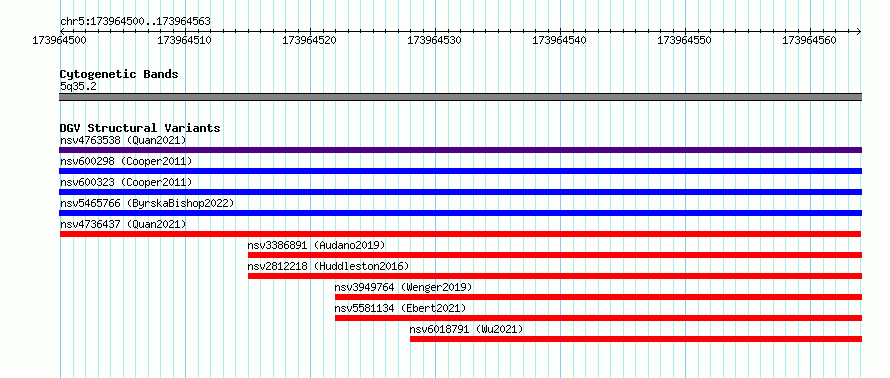Image resolution: width=890 pixels, height=378 pixels.
Task: Click ruler position 173964530
Action: tap(435, 41)
